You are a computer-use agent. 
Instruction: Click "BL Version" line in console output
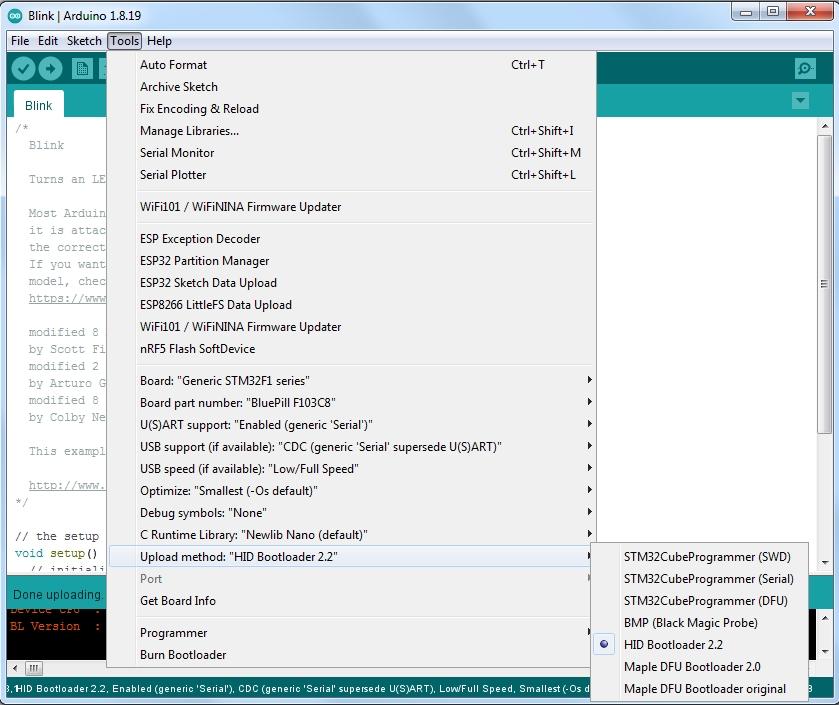pos(55,626)
